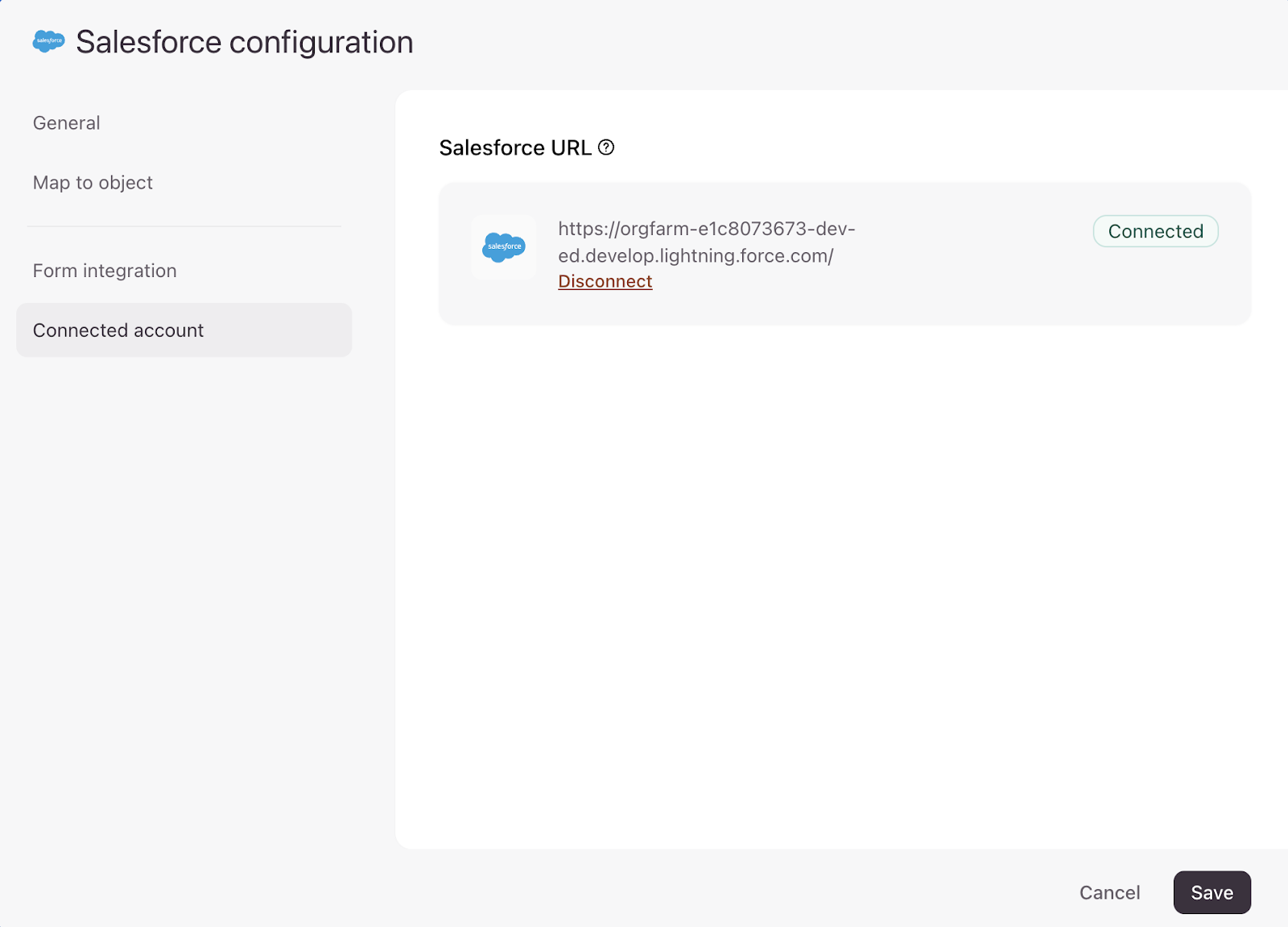The width and height of the screenshot is (1288, 927).
Task: Click the help icon beside Salesforce URL
Action: pyautogui.click(x=606, y=147)
